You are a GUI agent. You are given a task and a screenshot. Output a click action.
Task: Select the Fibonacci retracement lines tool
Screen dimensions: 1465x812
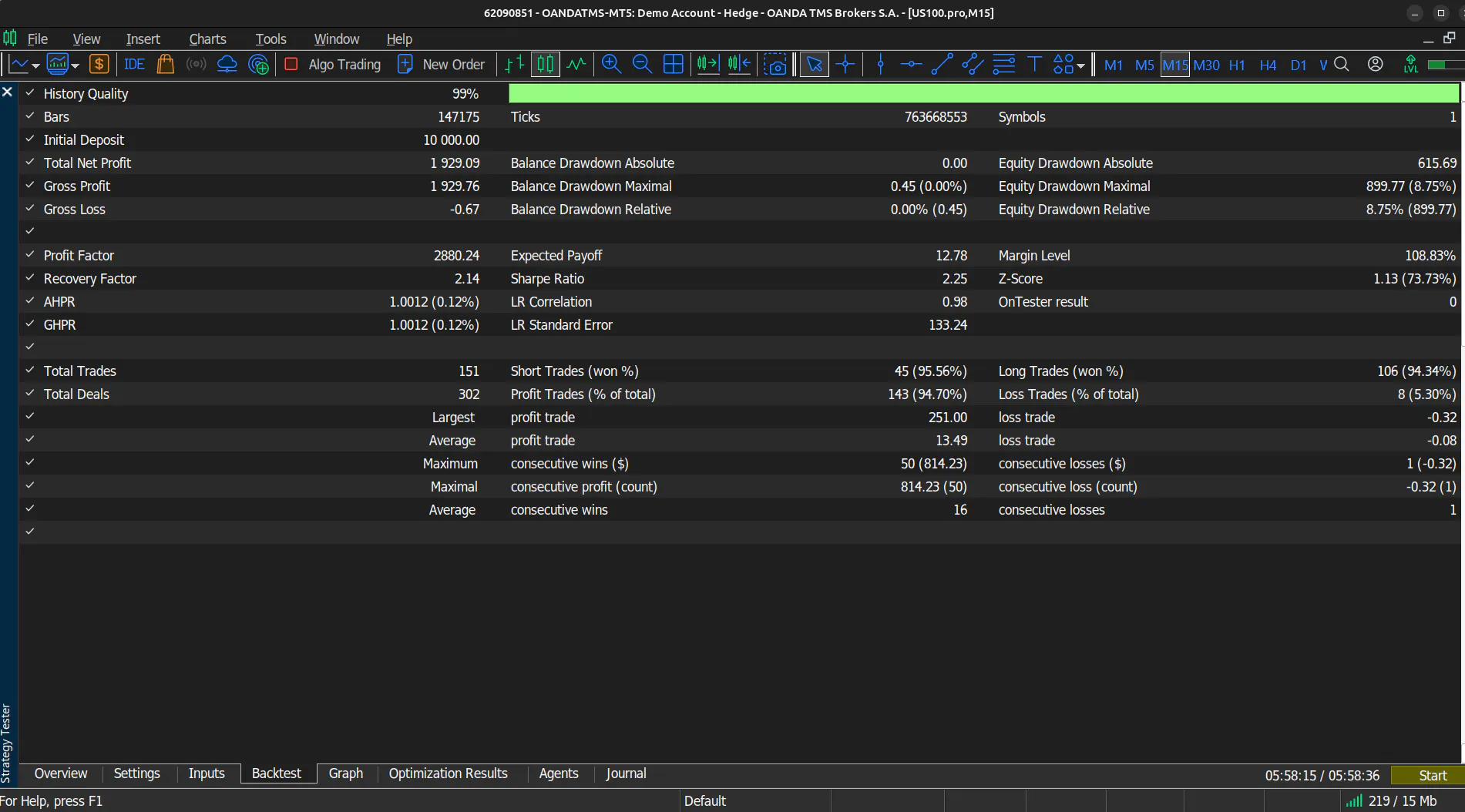point(1003,65)
